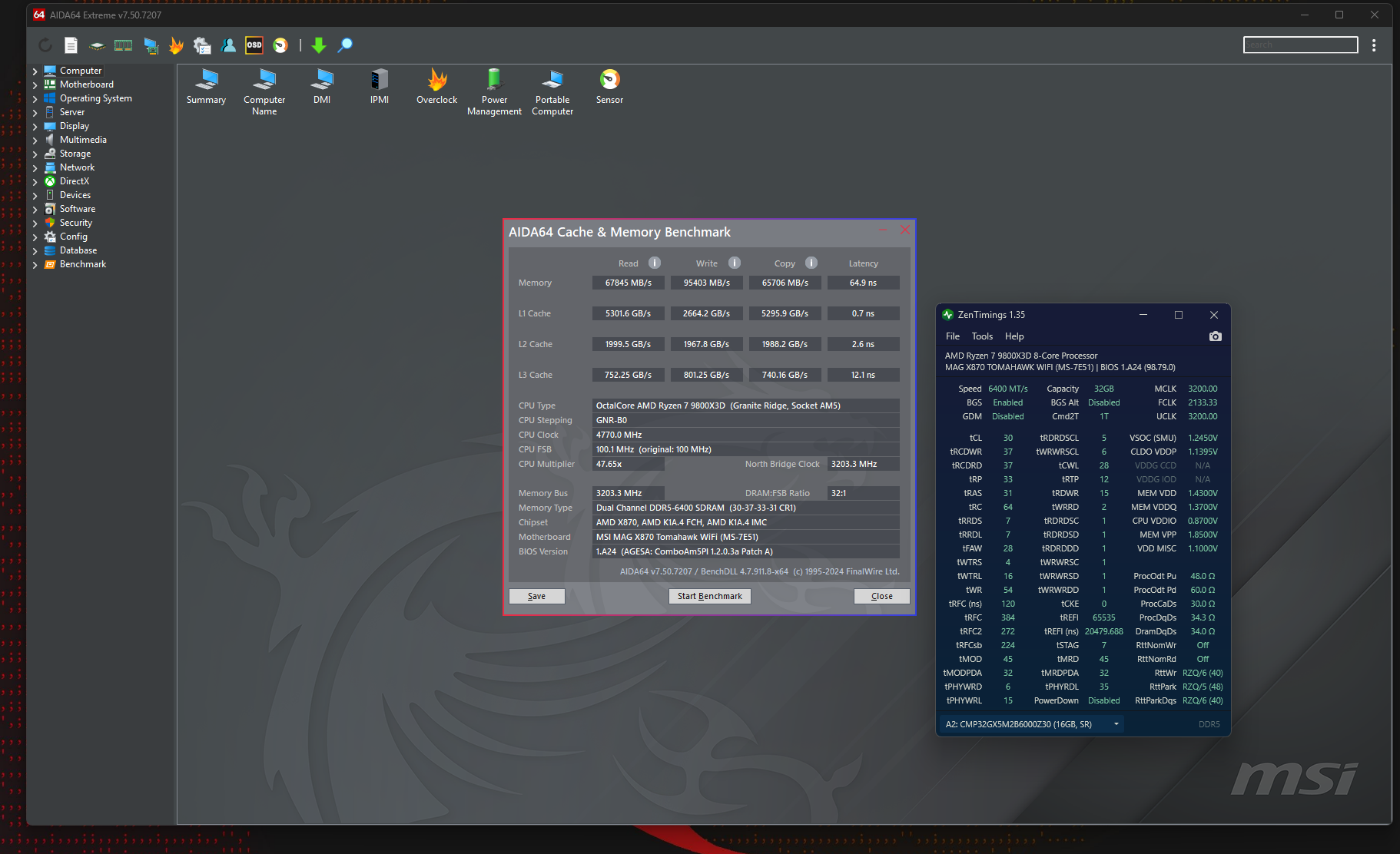Open the IPMI server icon
The width and height of the screenshot is (1400, 854).
point(380,87)
